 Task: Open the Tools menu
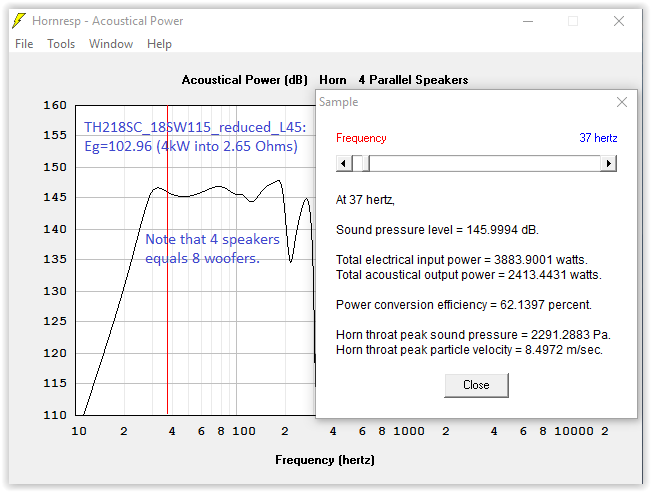[61, 44]
